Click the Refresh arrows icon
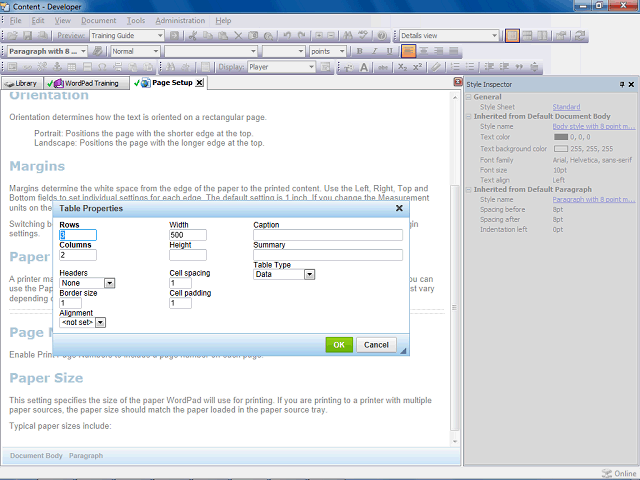640x480 pixels. pyautogui.click(x=580, y=36)
